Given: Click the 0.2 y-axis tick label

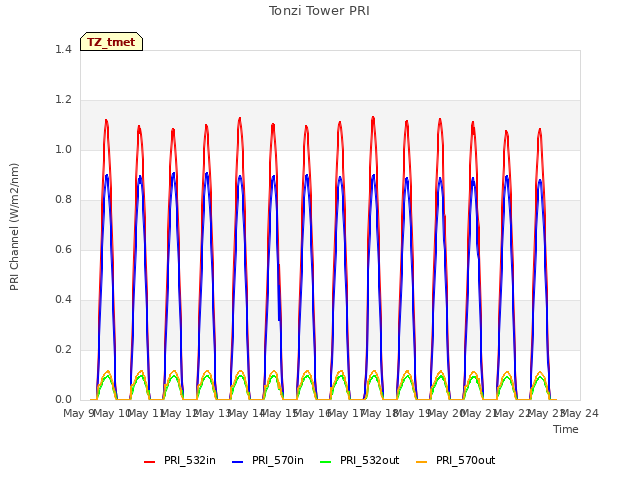Looking at the screenshot, I should pos(63,349).
